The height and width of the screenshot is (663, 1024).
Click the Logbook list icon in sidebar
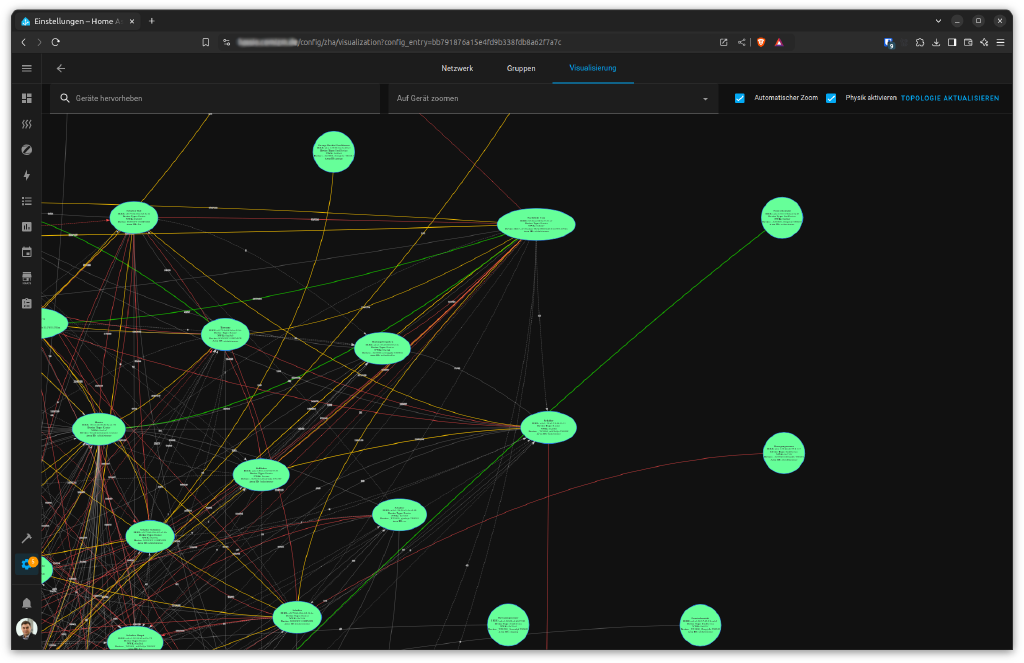pyautogui.click(x=27, y=201)
